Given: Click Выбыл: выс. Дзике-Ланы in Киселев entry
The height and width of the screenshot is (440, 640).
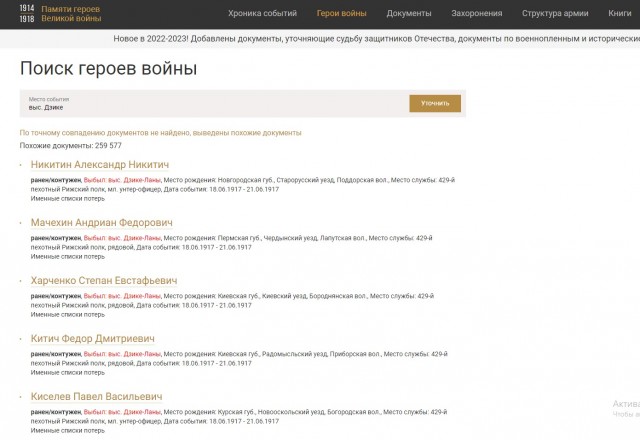Looking at the screenshot, I should point(122,412).
